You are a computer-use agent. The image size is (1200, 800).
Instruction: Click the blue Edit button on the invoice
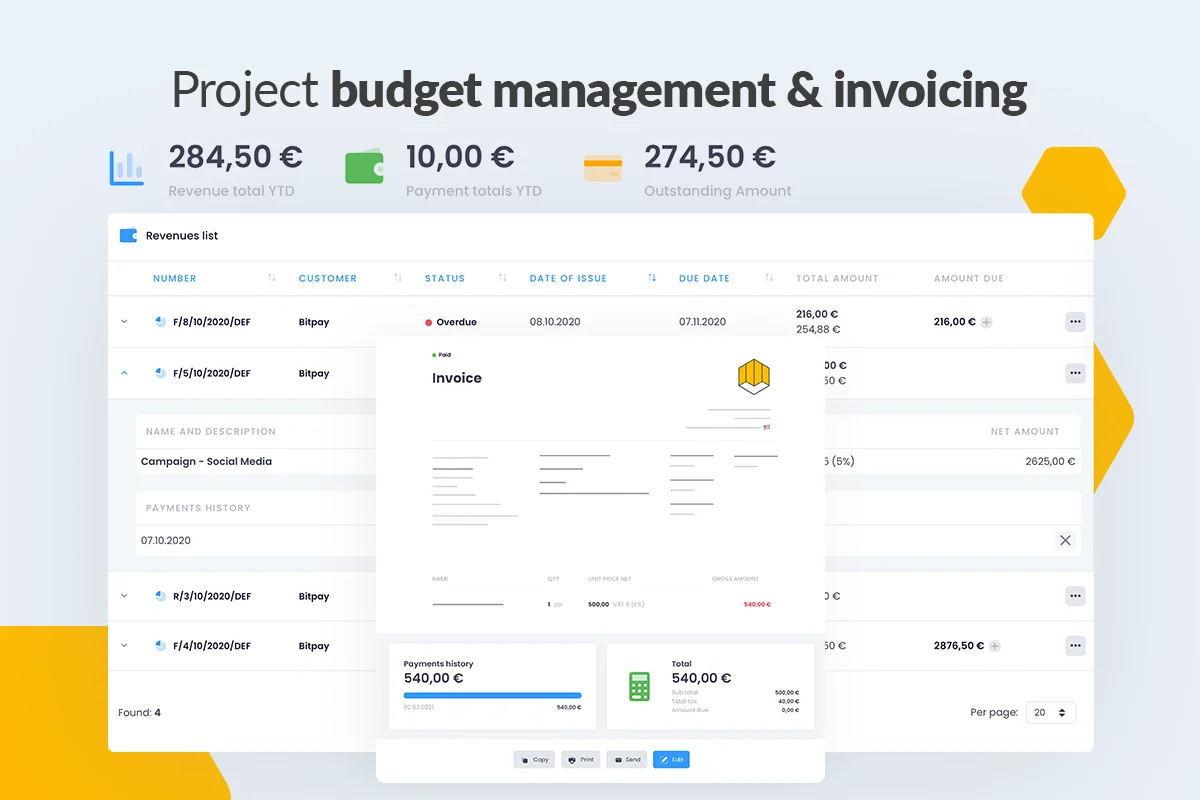[671, 760]
